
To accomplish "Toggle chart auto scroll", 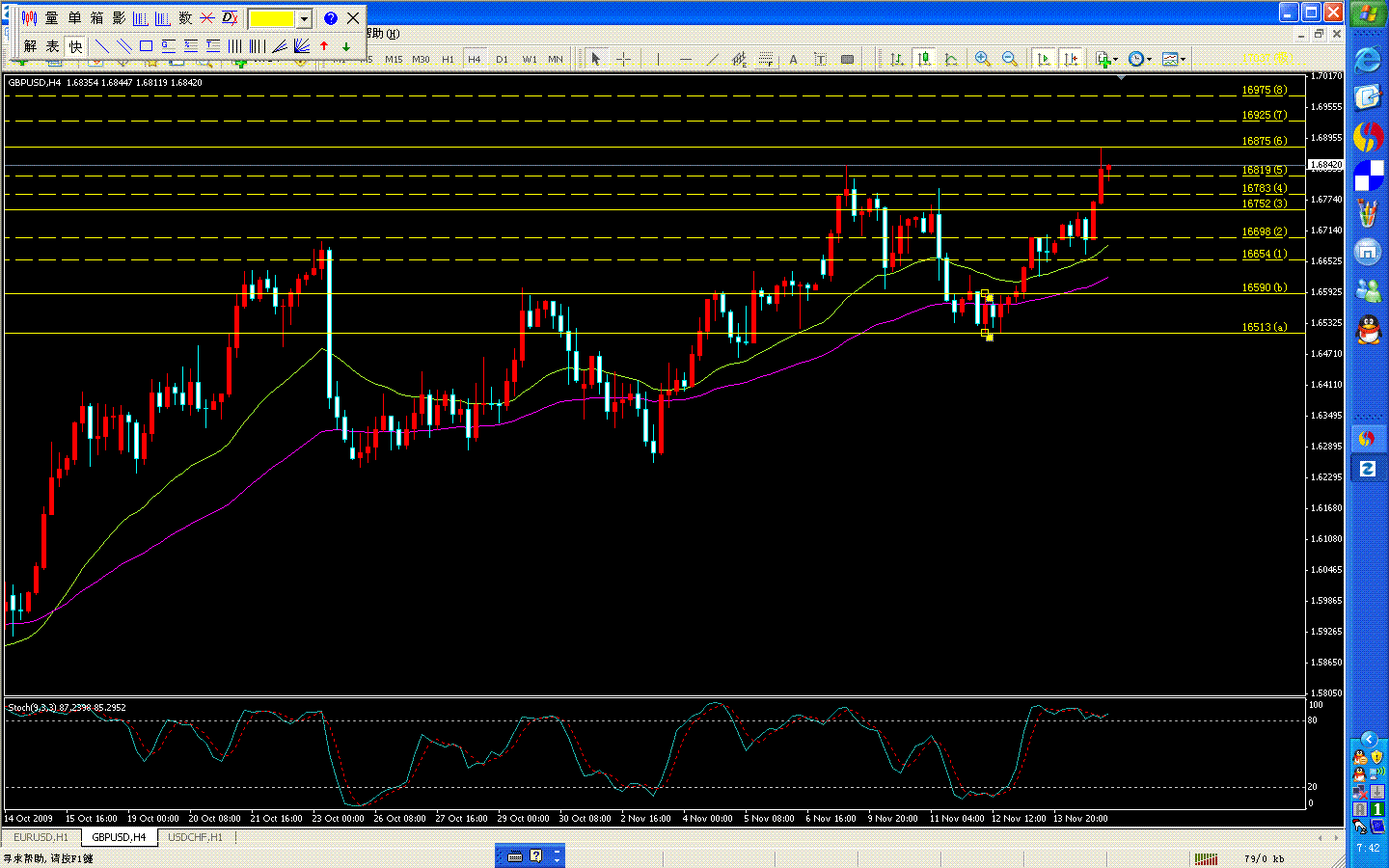I will tap(1044, 59).
